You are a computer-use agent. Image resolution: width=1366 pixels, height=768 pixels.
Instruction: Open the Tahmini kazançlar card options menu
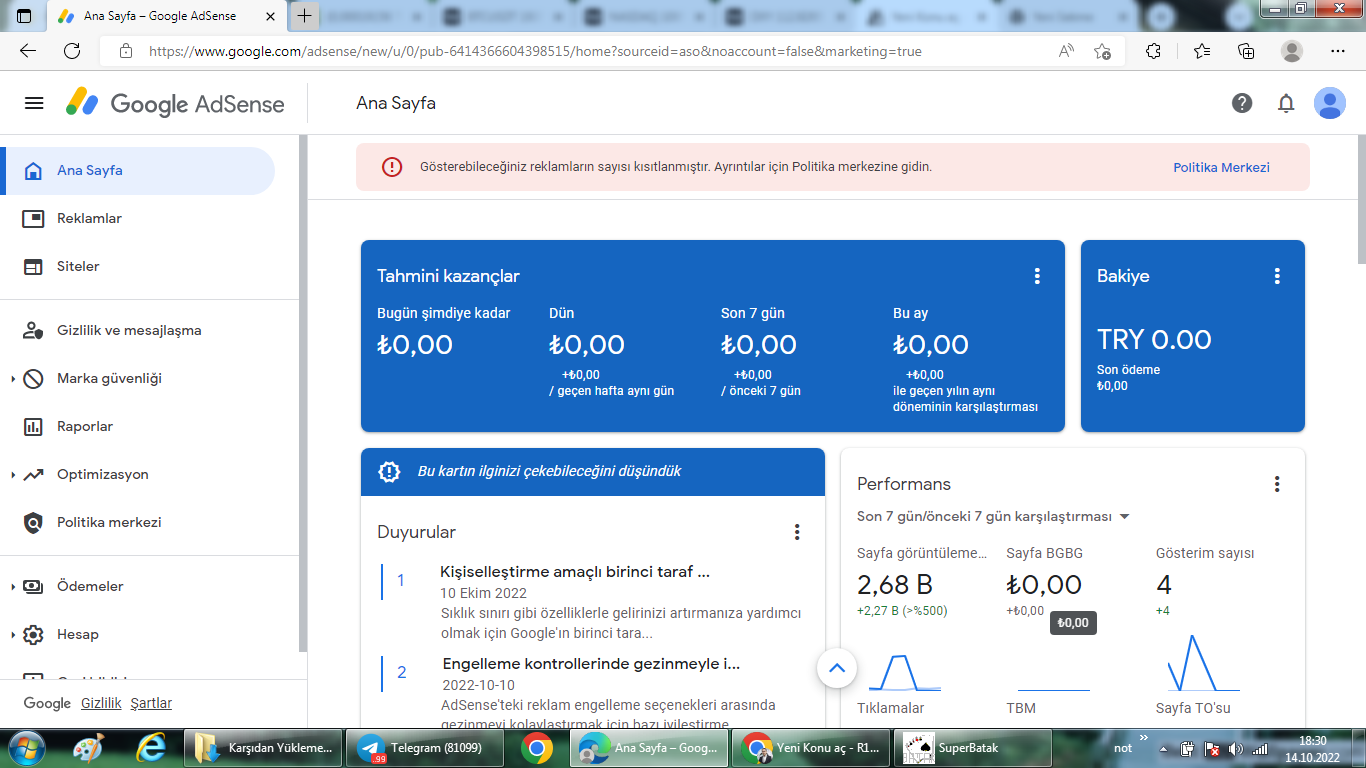pos(1037,276)
